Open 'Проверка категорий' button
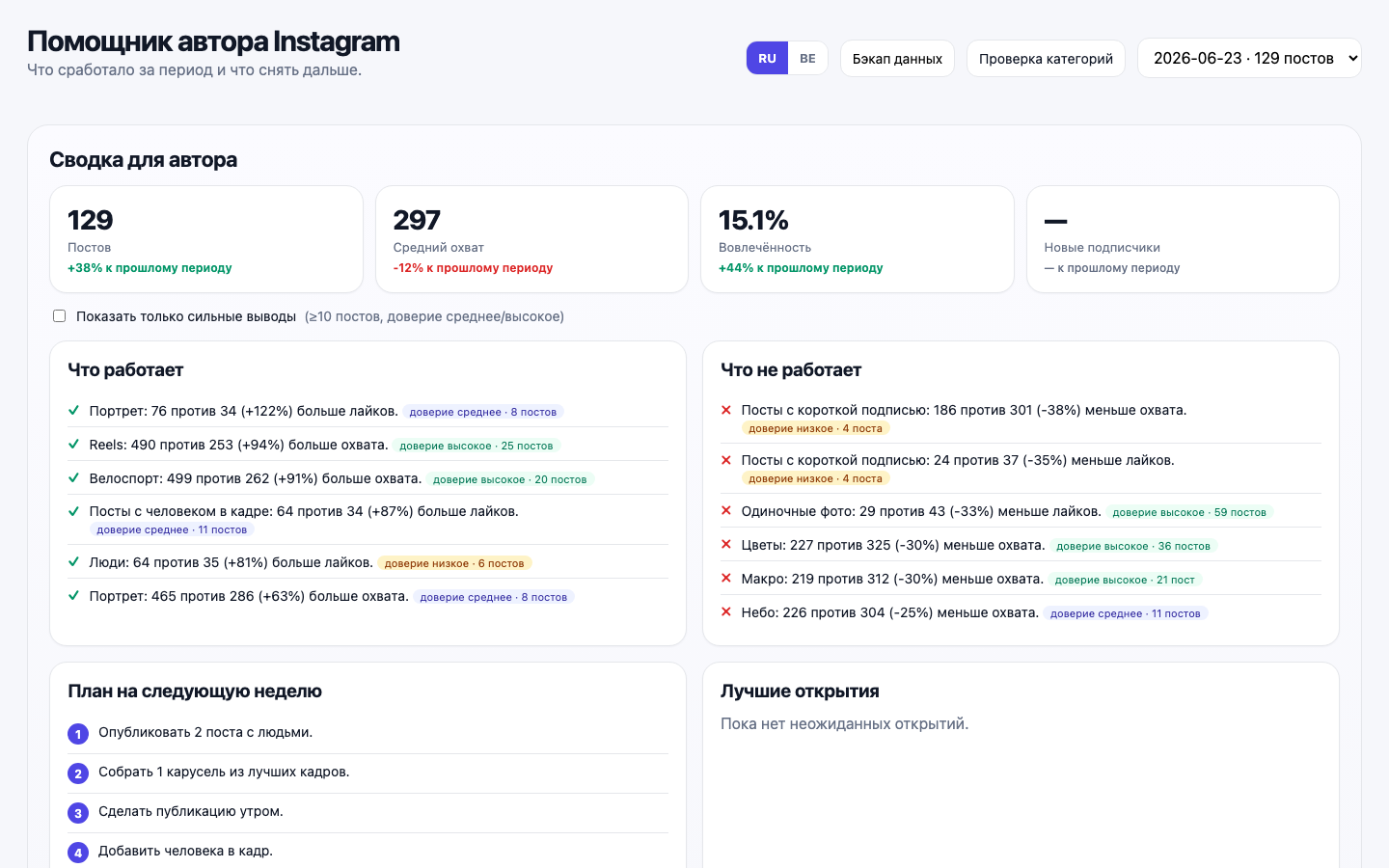This screenshot has height=868, width=1389. 1046,58
